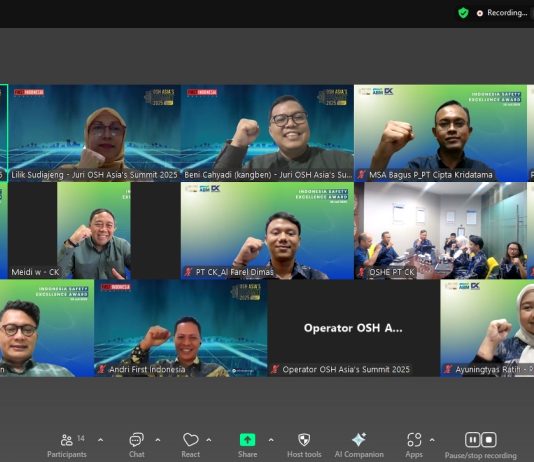Open the Participants panel icon

[x=66, y=440]
